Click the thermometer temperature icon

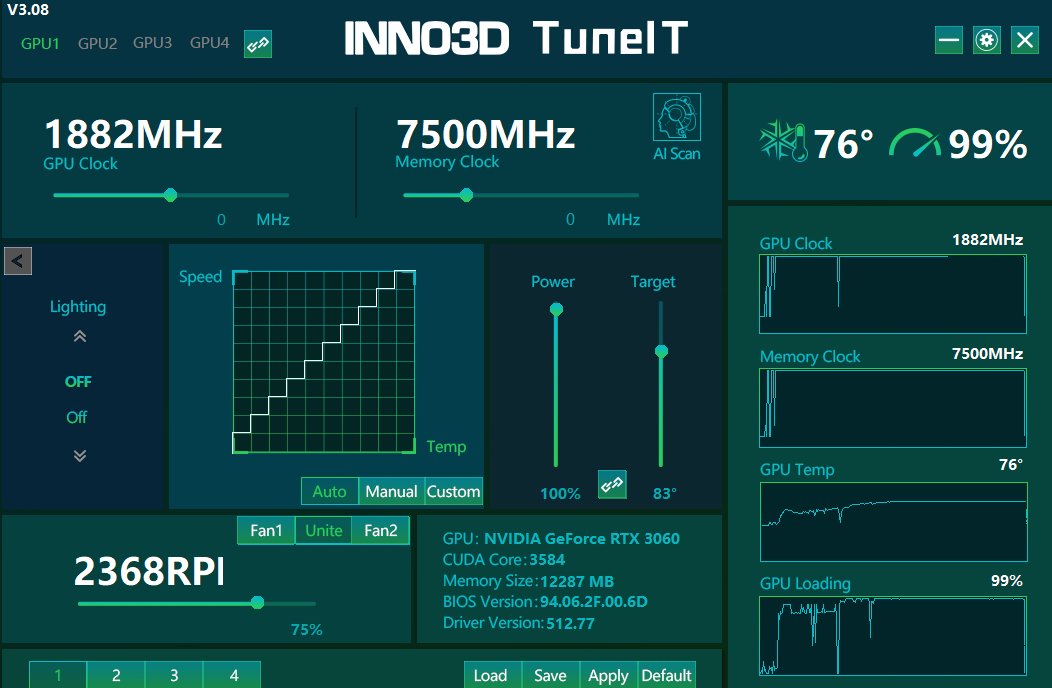(x=783, y=141)
